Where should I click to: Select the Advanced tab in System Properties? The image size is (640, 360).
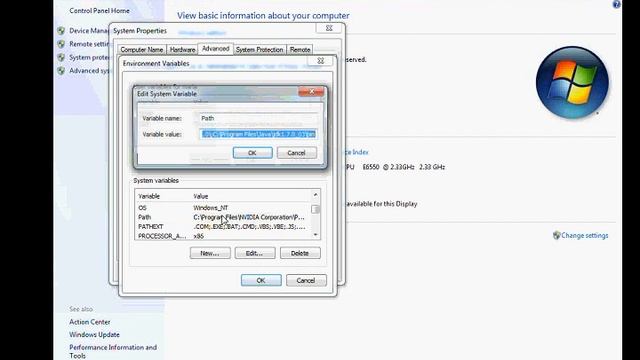click(216, 49)
